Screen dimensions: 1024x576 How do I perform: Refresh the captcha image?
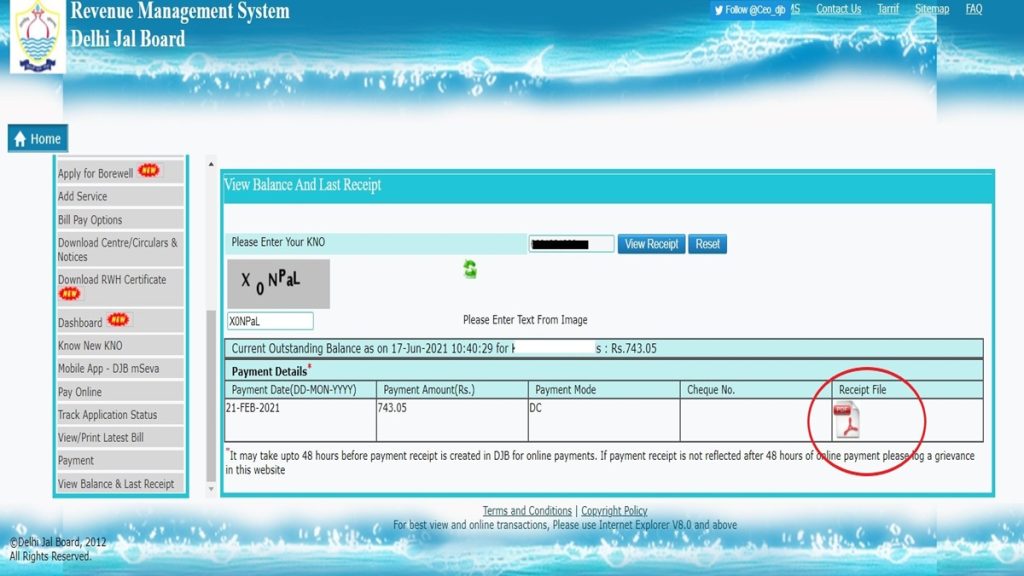point(468,269)
